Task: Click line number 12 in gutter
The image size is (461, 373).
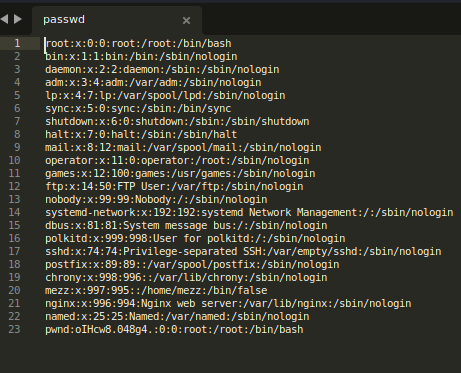Action: click(x=14, y=186)
